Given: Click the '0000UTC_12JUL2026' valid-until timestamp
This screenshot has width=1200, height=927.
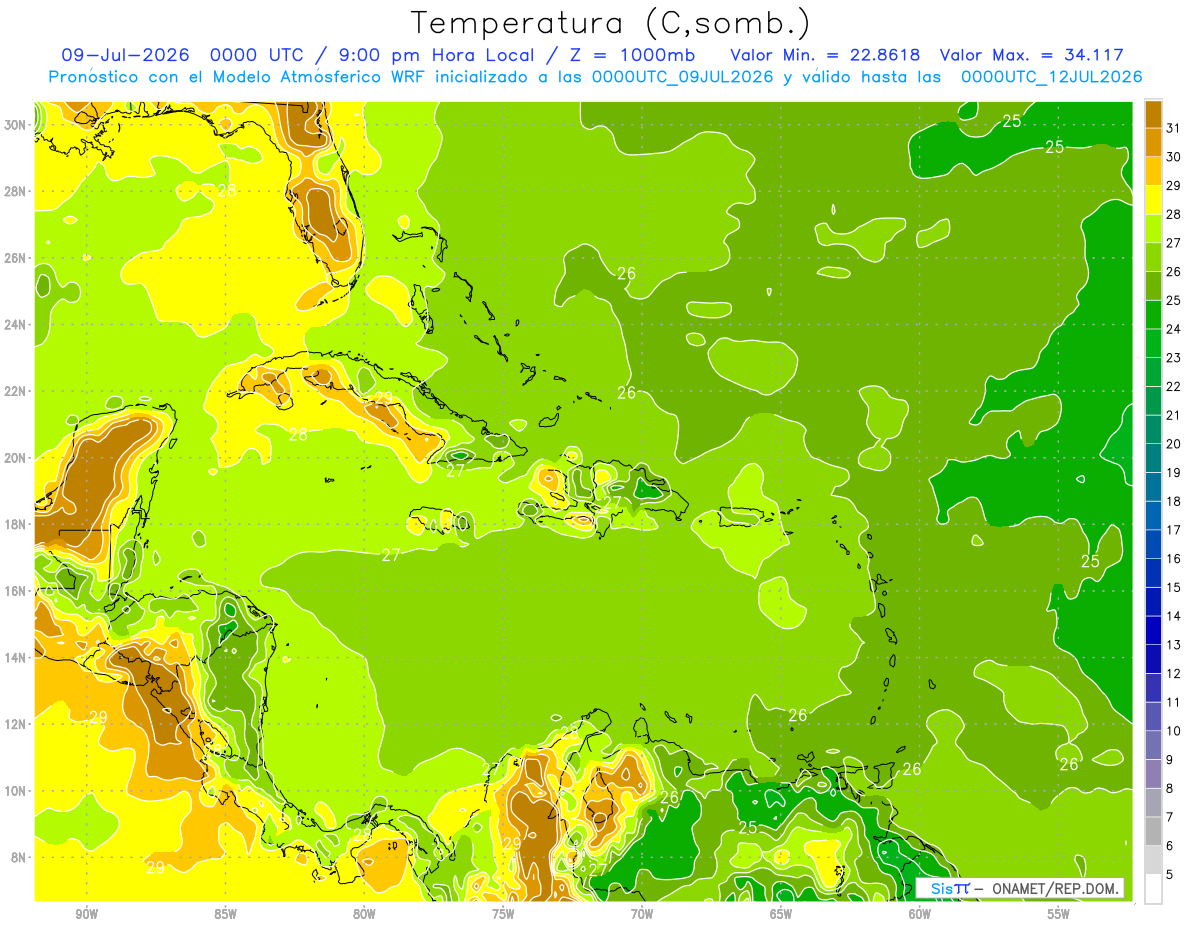Looking at the screenshot, I should (x=1051, y=77).
